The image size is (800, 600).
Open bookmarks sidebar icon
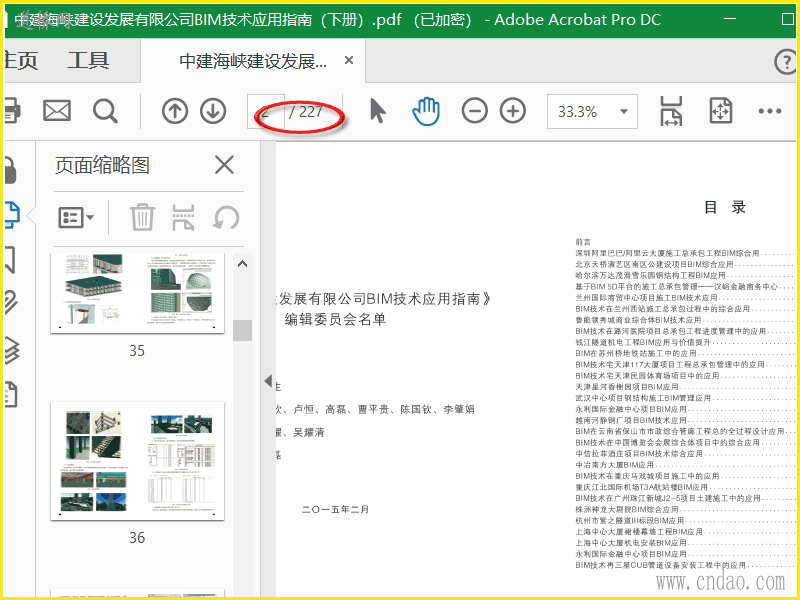click(x=10, y=259)
